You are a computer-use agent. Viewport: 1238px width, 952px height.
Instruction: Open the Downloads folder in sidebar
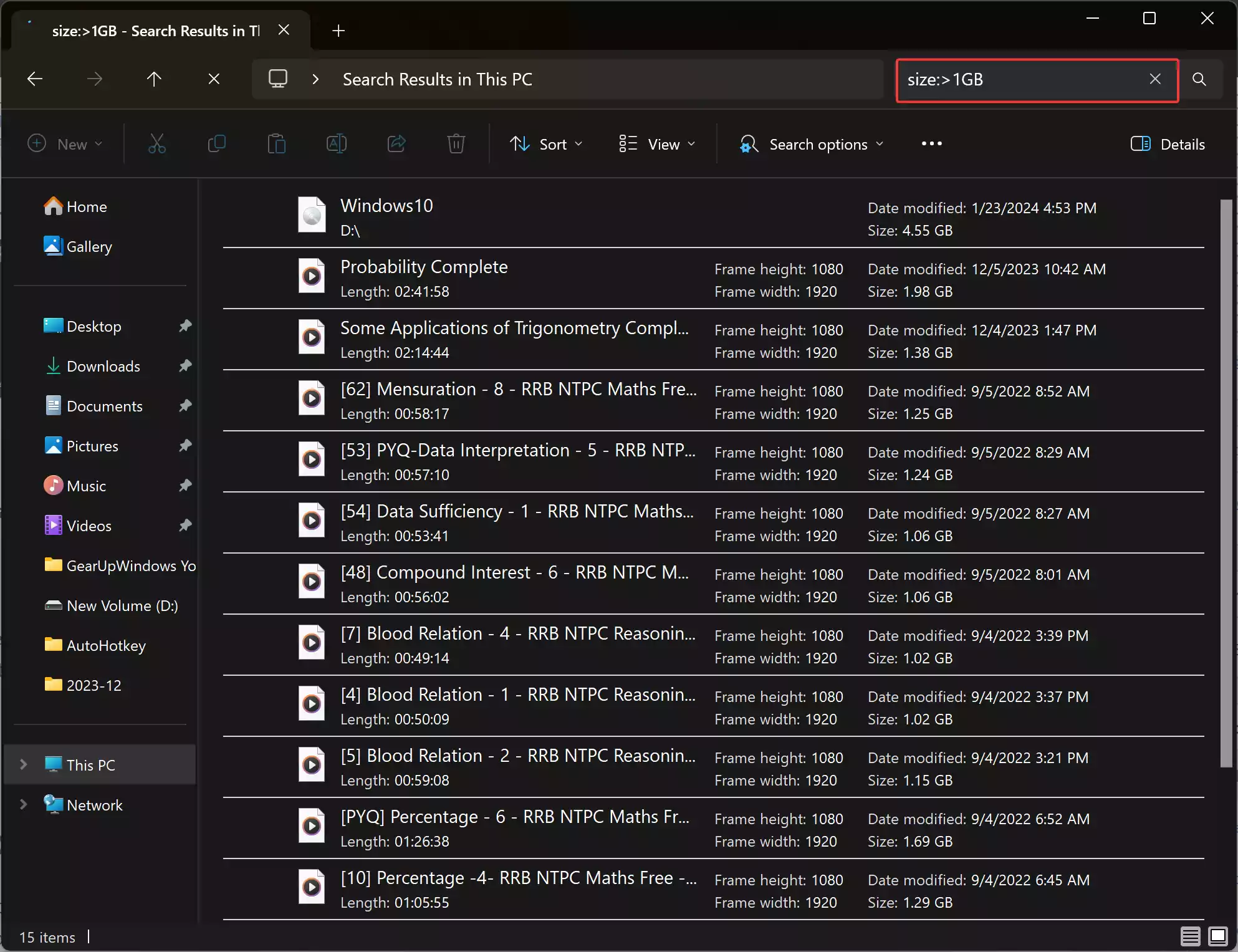[103, 366]
